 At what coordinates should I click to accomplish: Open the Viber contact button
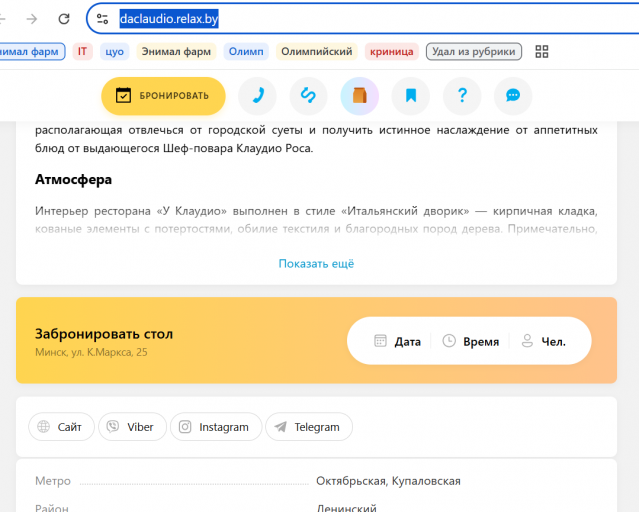pos(132,427)
